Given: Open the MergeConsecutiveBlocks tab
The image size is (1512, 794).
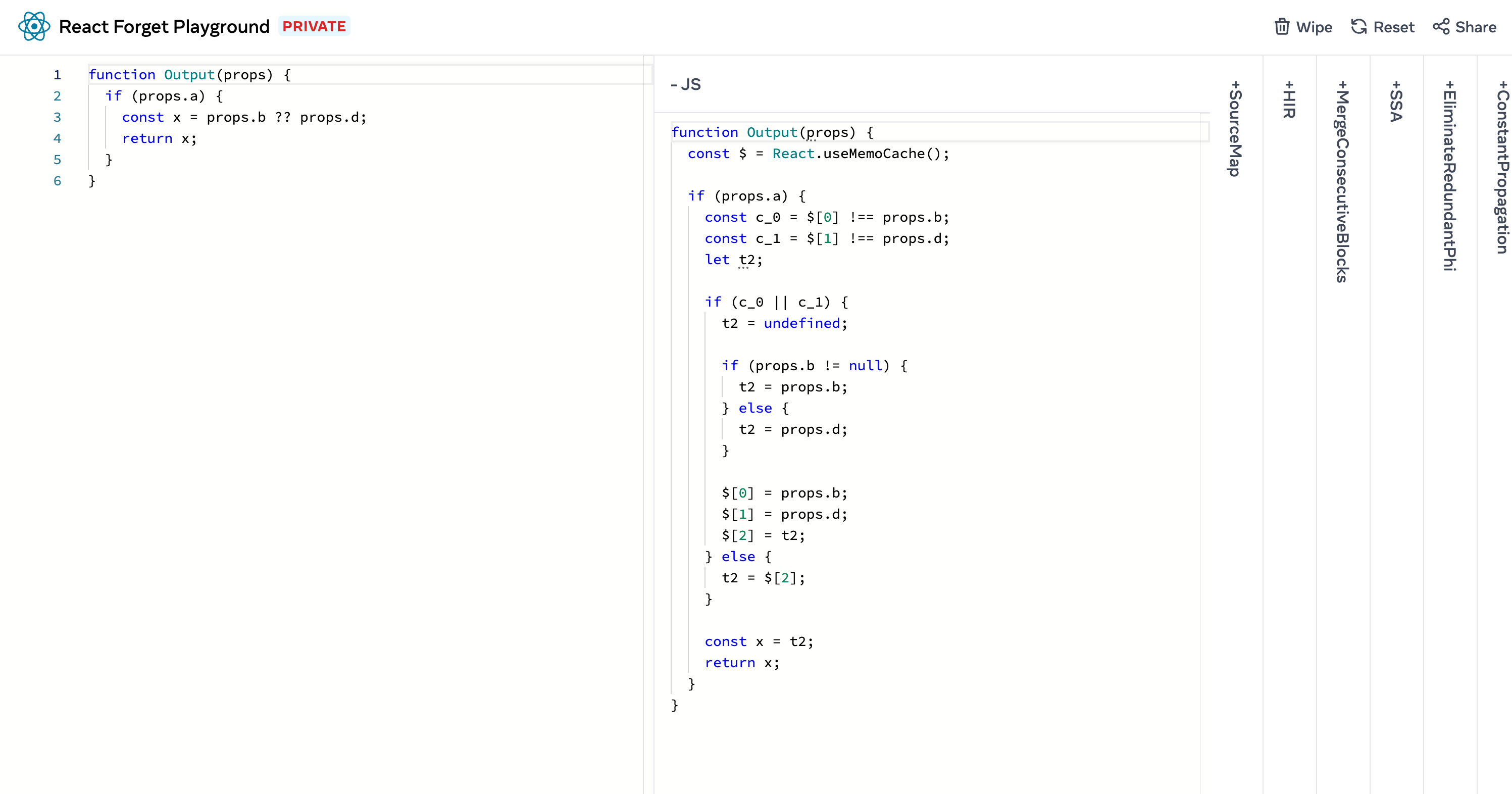Looking at the screenshot, I should (1342, 181).
